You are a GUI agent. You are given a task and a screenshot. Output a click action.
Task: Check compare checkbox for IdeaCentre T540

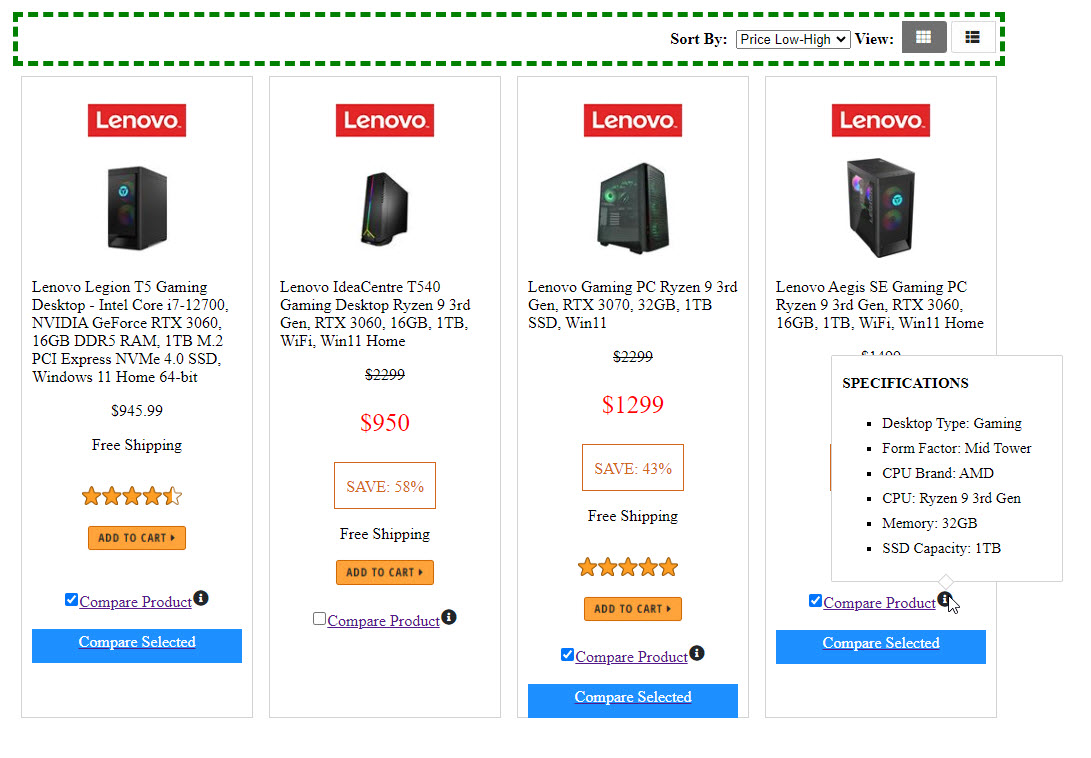319,619
